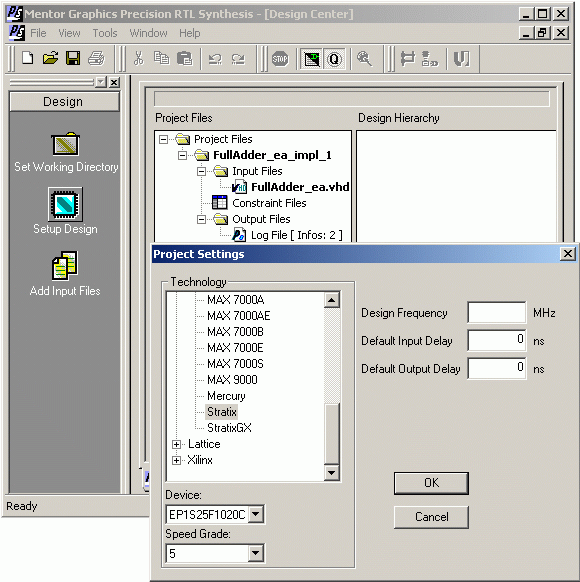Select MAX 9000 technology
This screenshot has width=580, height=582.
tap(232, 380)
